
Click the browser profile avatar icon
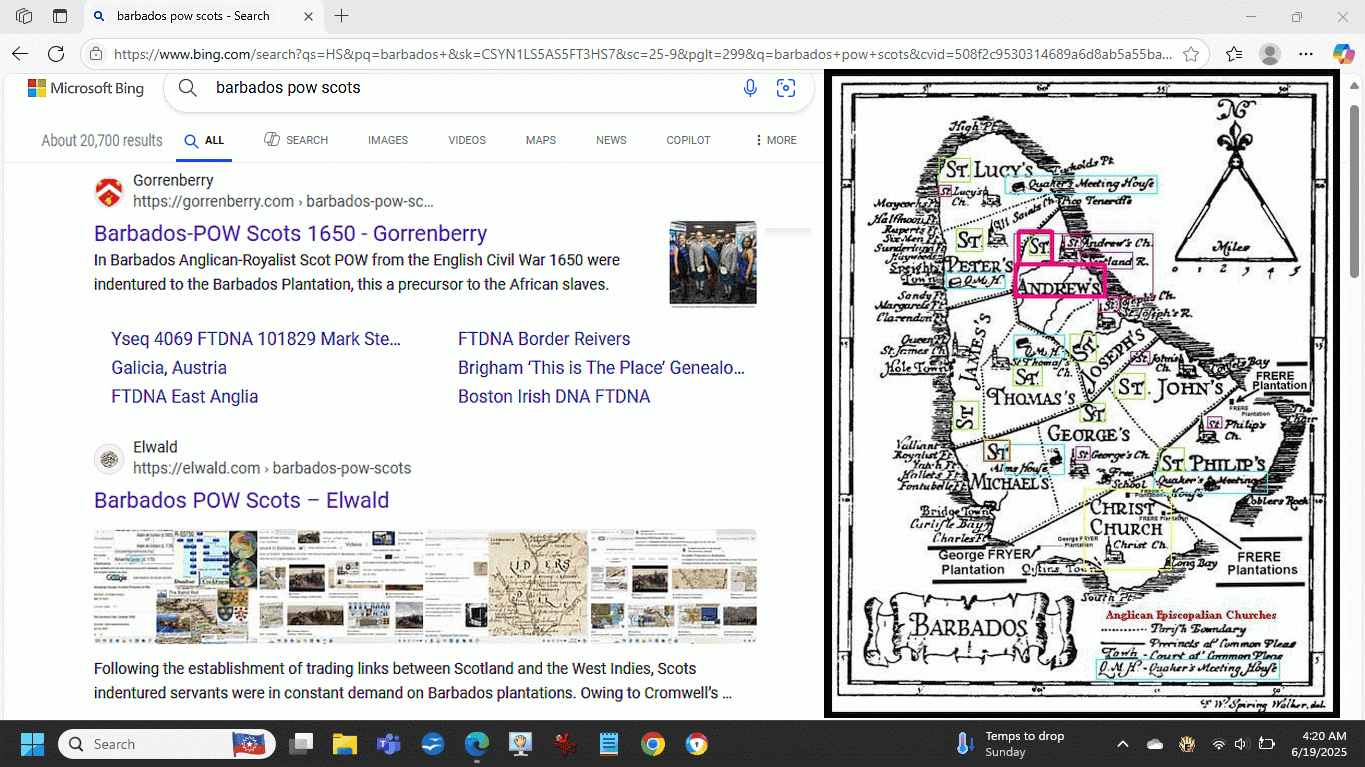(1270, 54)
